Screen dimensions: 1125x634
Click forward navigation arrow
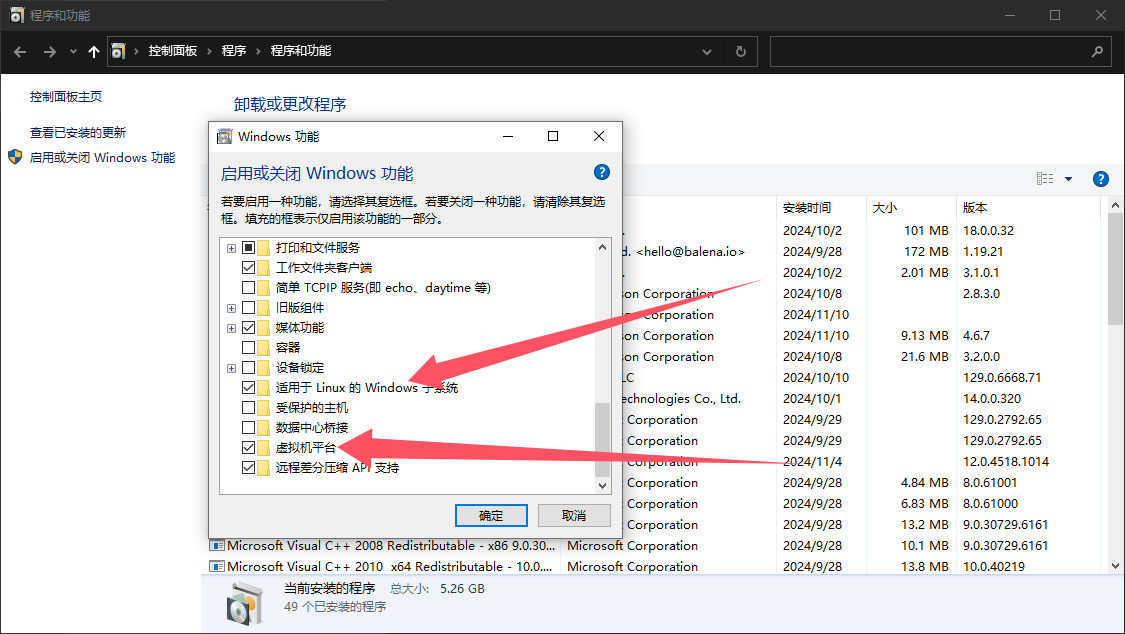(50, 51)
